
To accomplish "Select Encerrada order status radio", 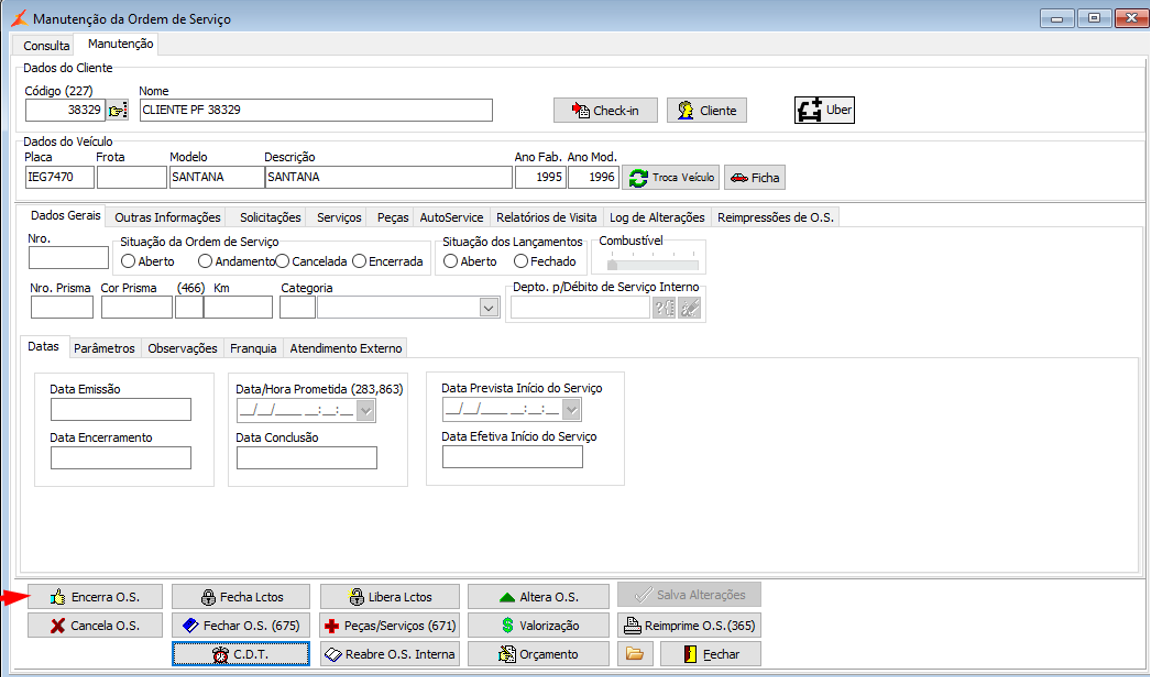I will click(359, 261).
